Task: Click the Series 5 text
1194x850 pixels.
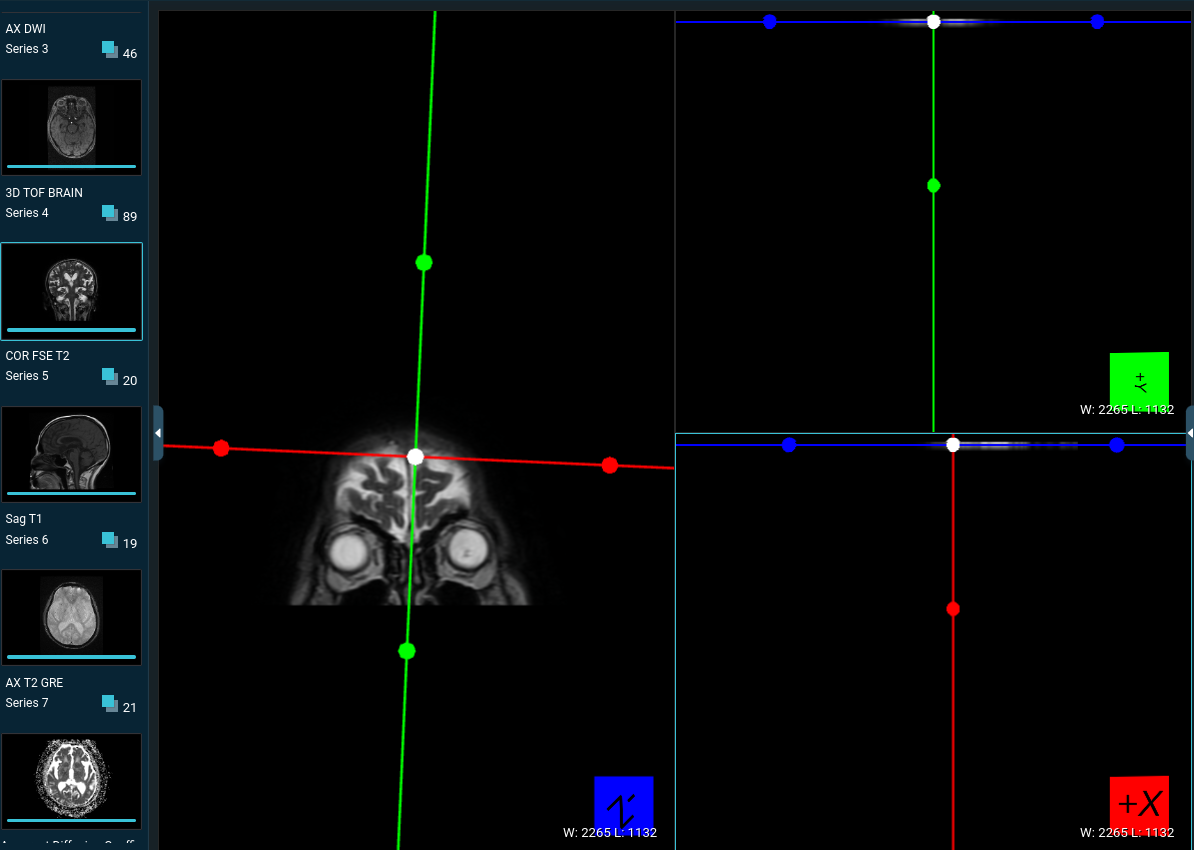Action: click(x=27, y=375)
